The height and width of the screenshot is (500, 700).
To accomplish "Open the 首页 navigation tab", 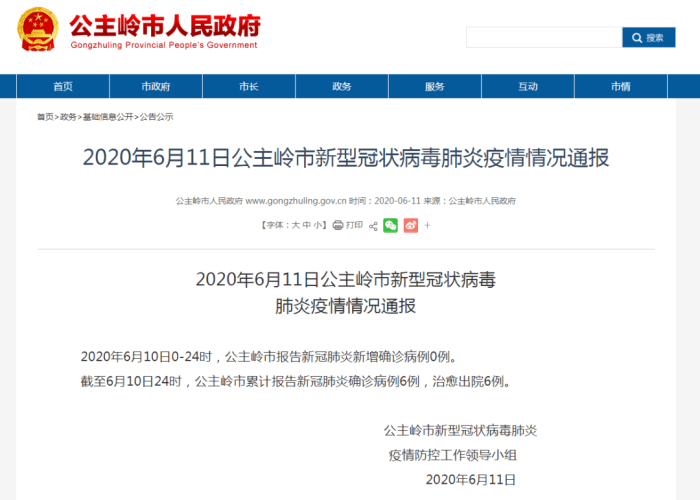I will 63,86.
